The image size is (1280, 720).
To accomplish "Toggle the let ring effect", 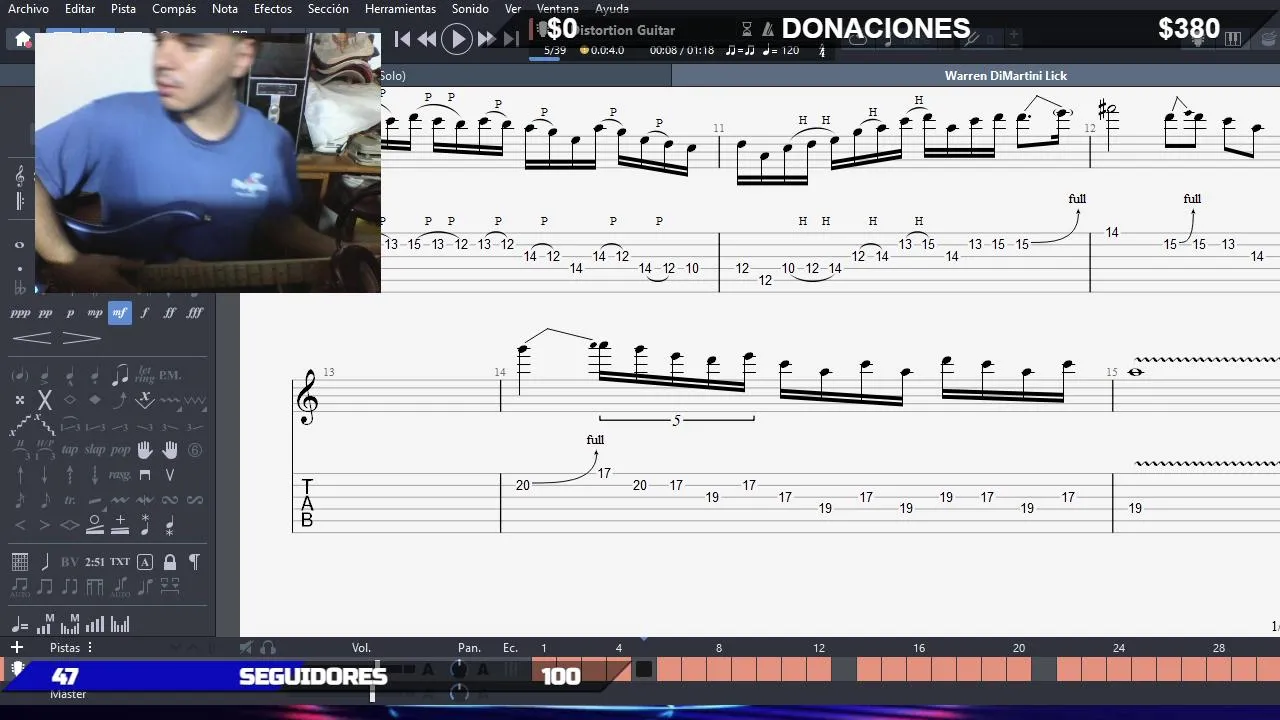I will pyautogui.click(x=145, y=375).
